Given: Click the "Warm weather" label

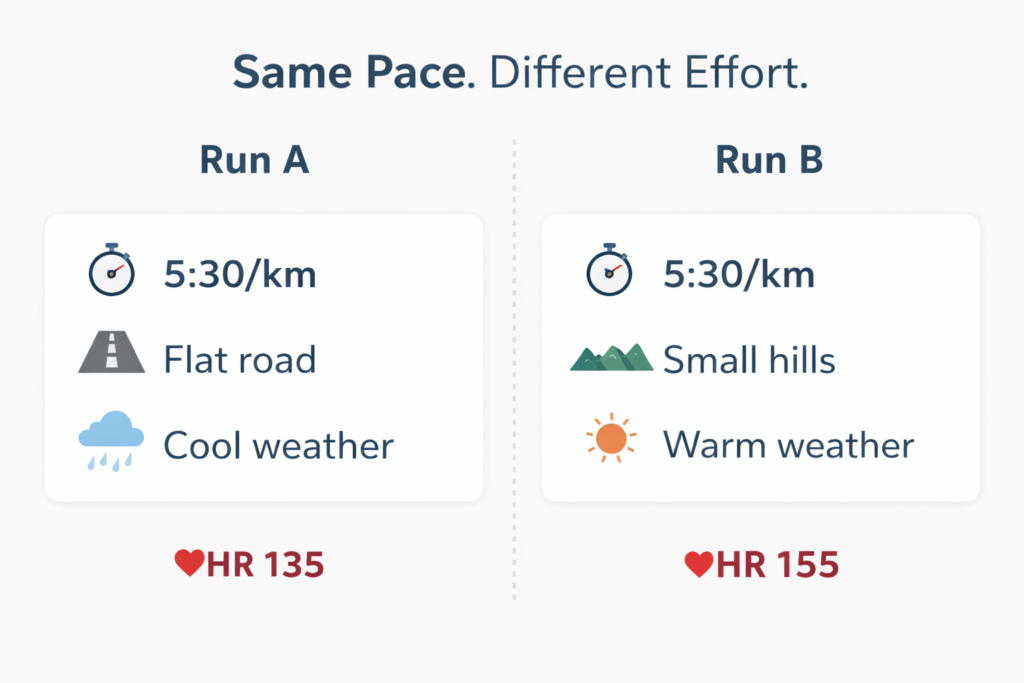Looking at the screenshot, I should pyautogui.click(x=788, y=445).
